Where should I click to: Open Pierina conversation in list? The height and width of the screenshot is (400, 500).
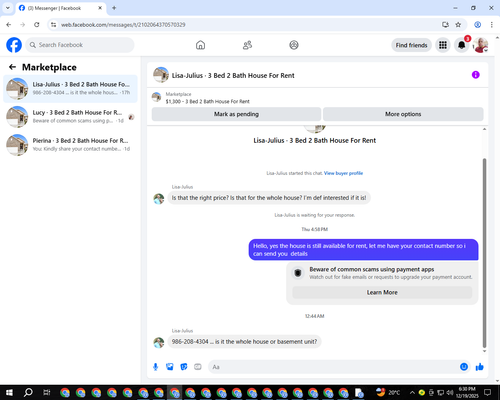pyautogui.click(x=70, y=145)
